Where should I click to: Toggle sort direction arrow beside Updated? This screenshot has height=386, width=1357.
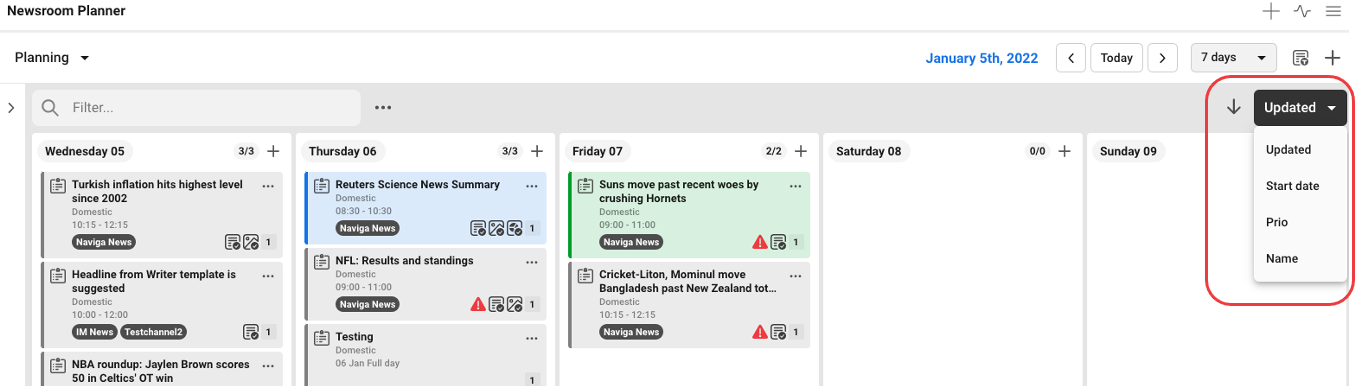pyautogui.click(x=1234, y=107)
